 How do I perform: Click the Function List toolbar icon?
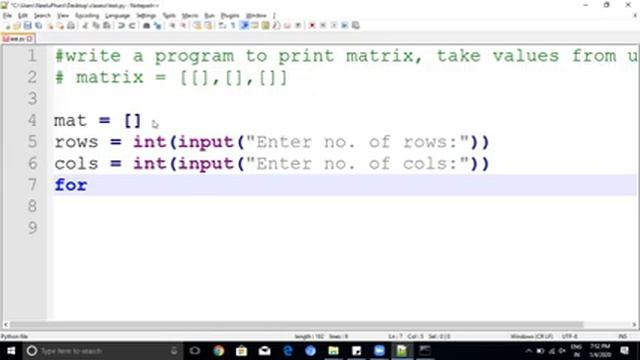(276, 25)
